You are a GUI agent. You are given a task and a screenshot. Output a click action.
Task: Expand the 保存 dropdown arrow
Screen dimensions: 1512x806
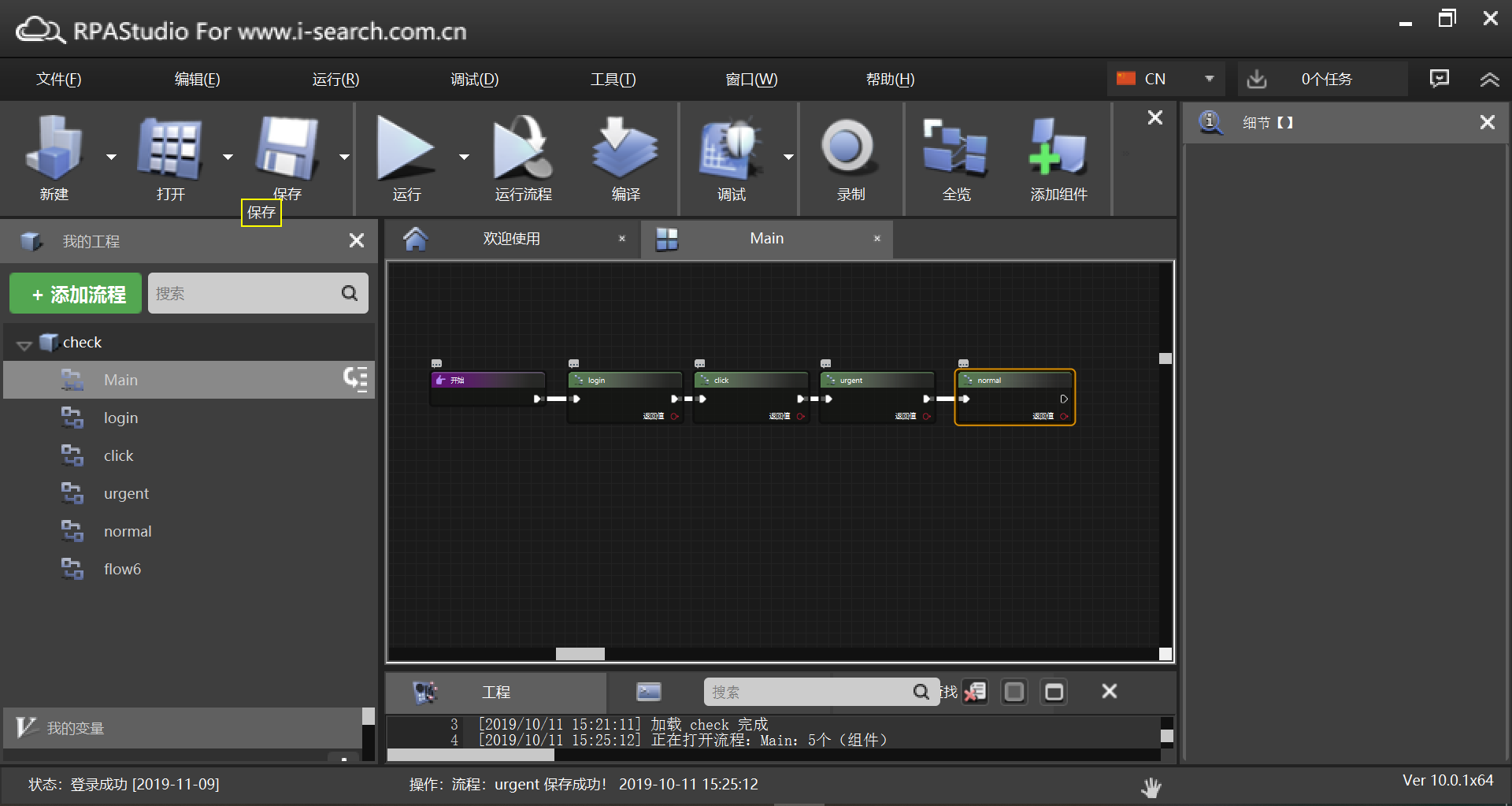click(x=344, y=157)
